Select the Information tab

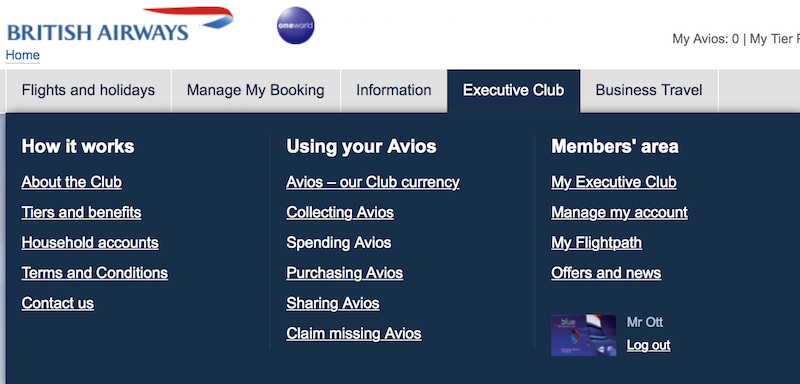click(x=394, y=91)
